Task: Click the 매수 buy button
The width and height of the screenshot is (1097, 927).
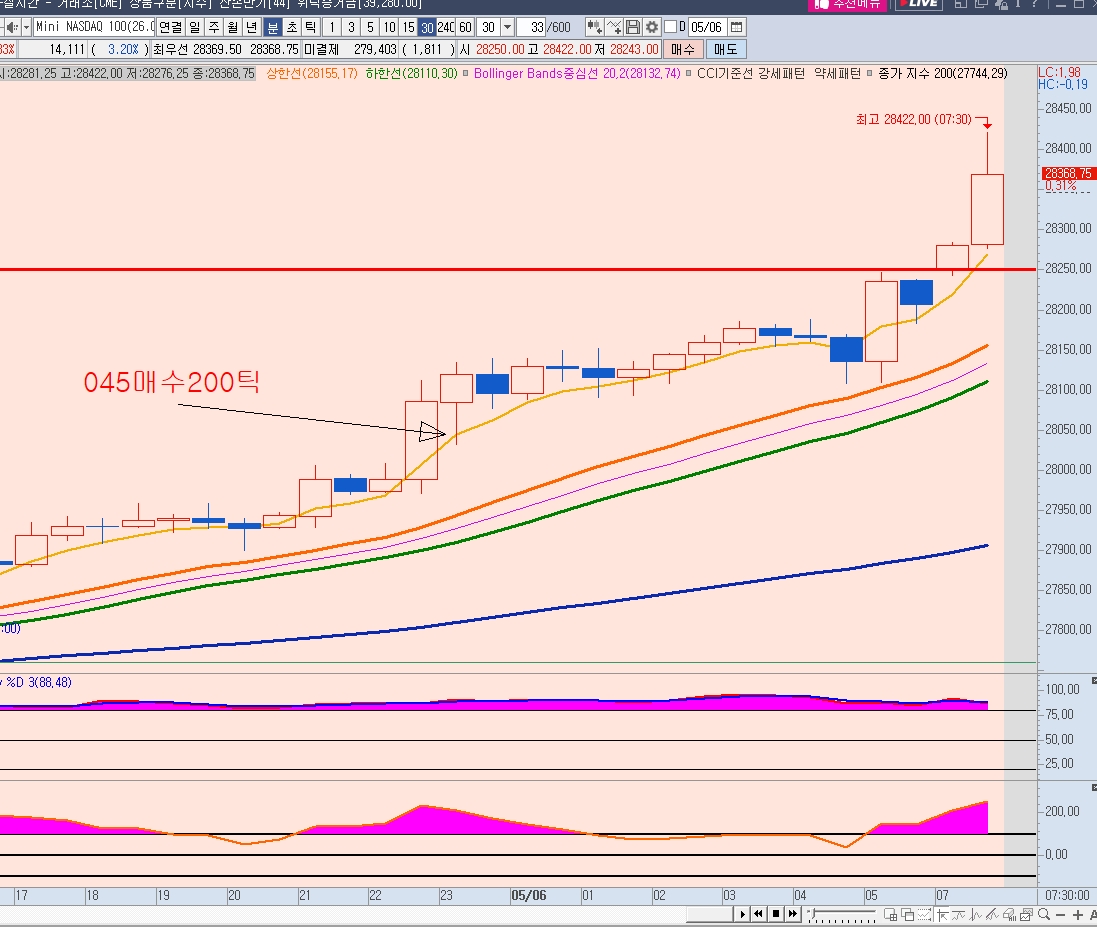Action: tap(683, 49)
